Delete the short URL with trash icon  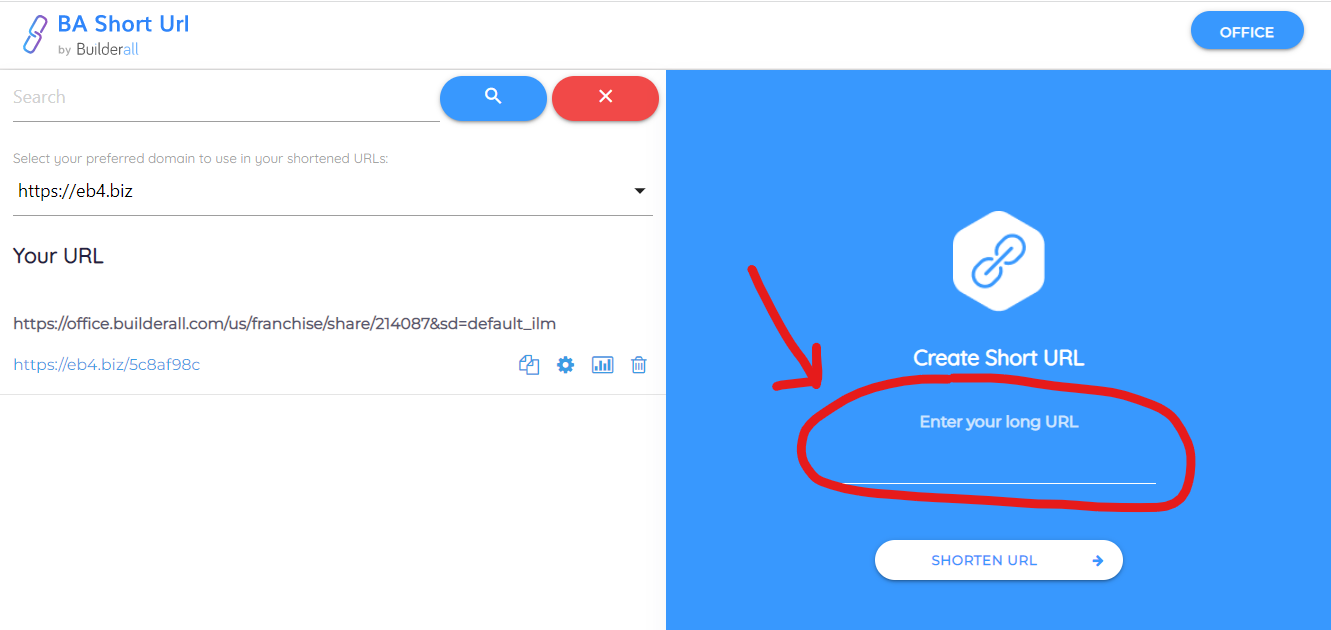(x=639, y=365)
